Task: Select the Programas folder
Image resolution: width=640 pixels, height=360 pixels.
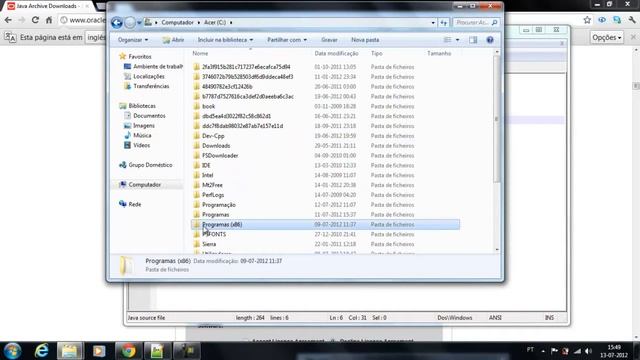Action: pyautogui.click(x=216, y=214)
